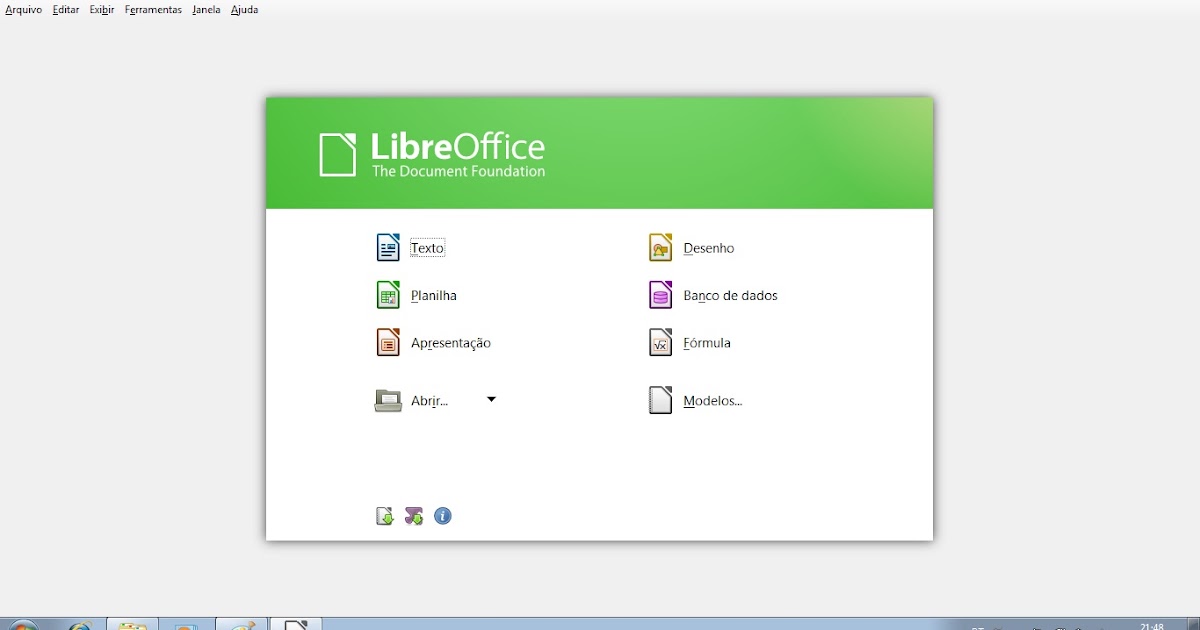Viewport: 1200px width, 630px height.
Task: Open the blue info icon
Action: 443,515
